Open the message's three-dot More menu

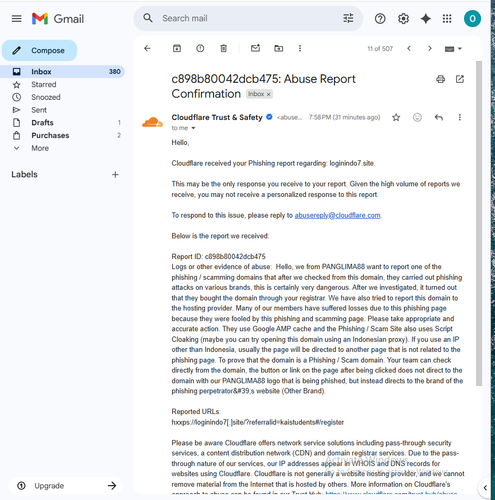coord(460,117)
